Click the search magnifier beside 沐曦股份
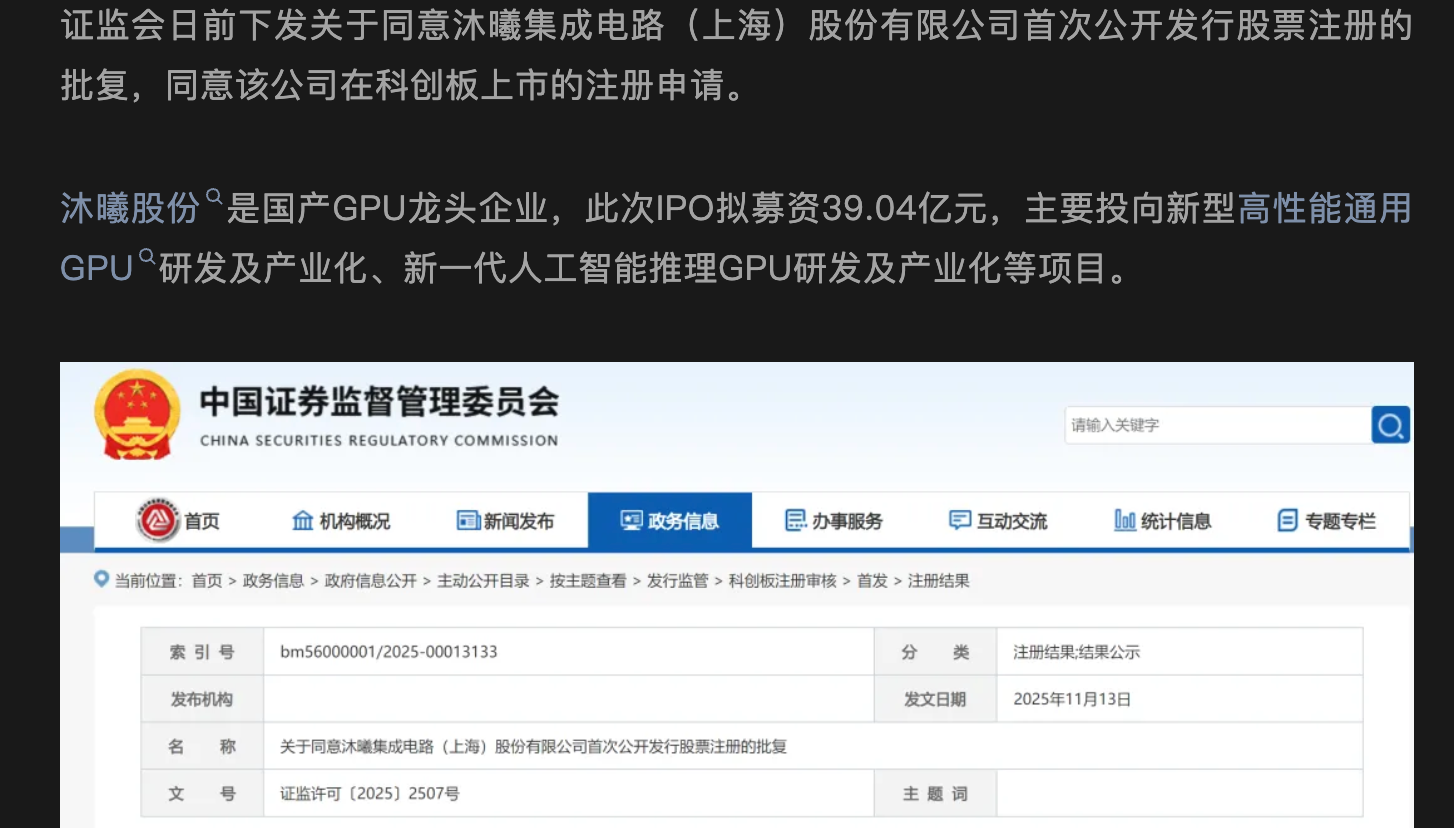Screen dimensions: 1454x828 point(214,198)
